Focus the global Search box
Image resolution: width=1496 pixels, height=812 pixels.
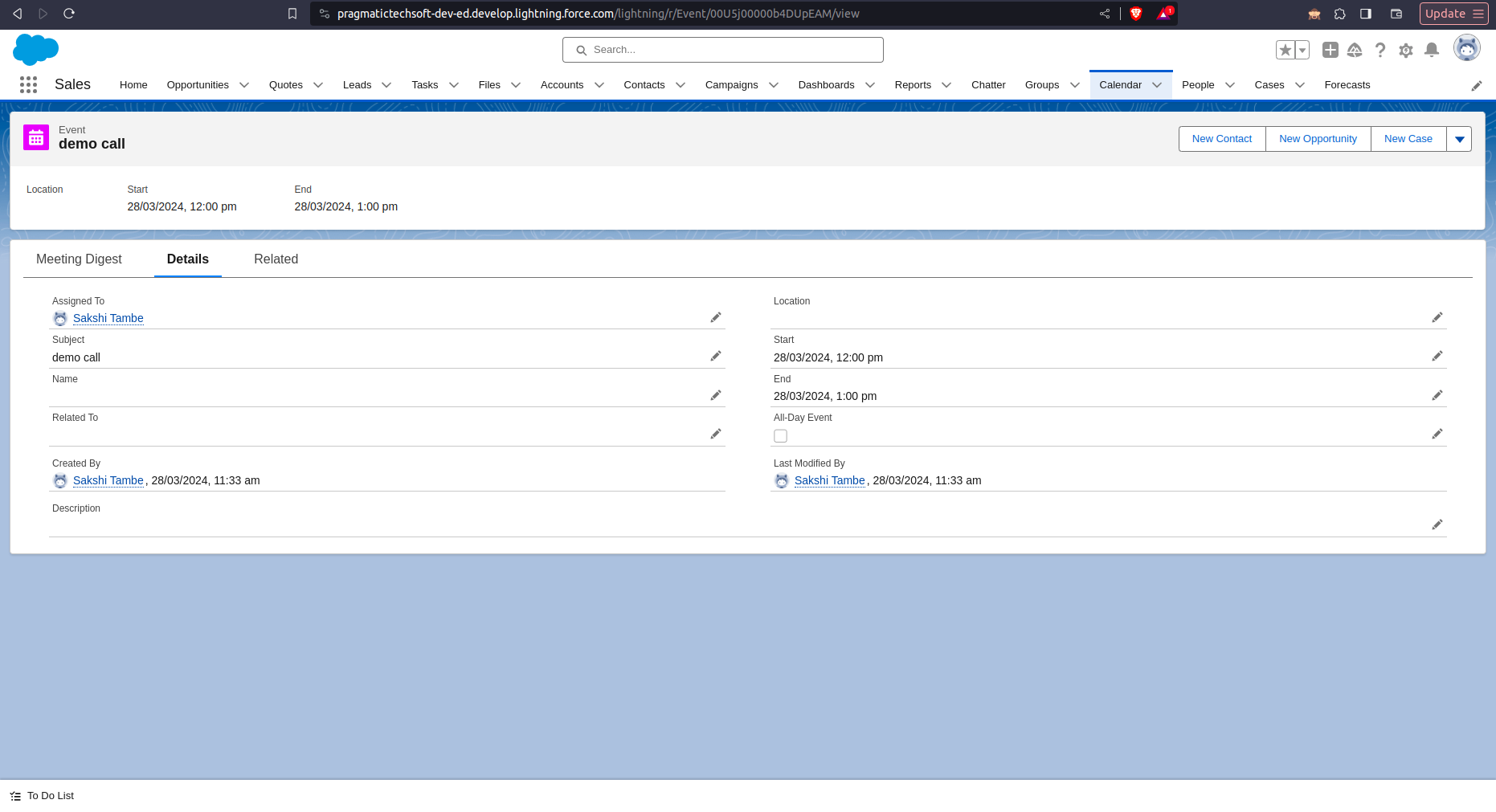click(723, 50)
